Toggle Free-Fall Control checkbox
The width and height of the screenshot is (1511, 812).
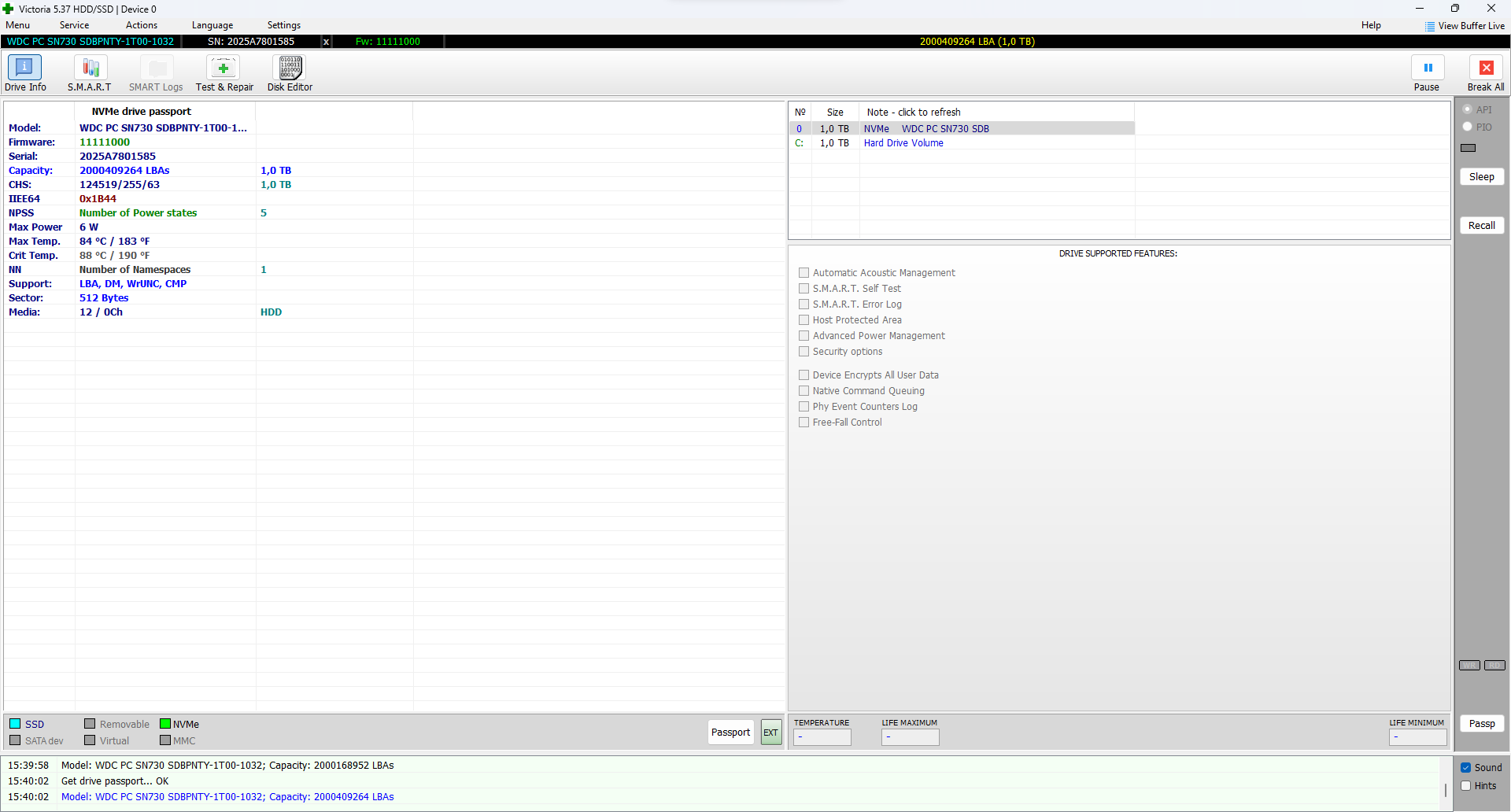tap(804, 423)
